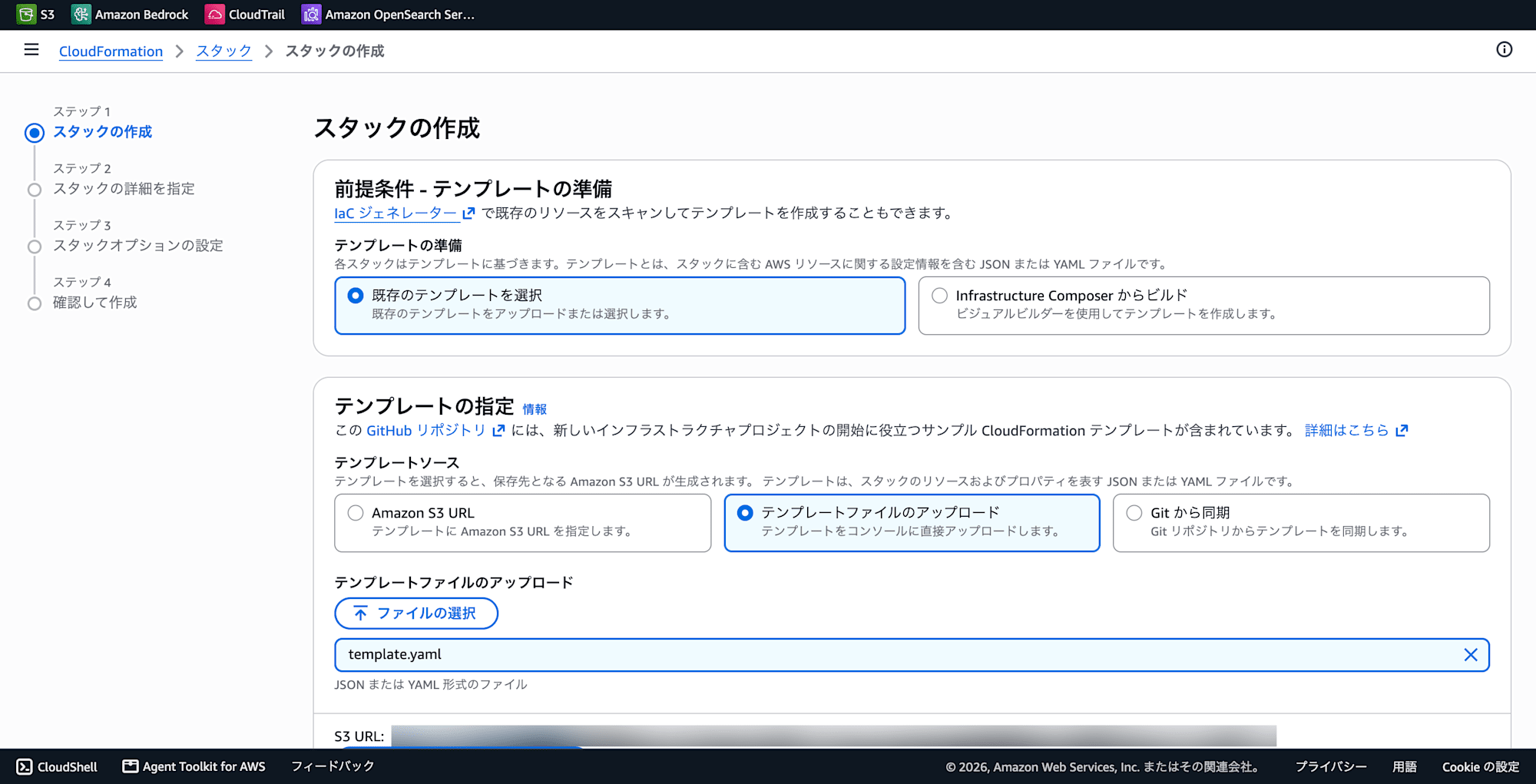The height and width of the screenshot is (784, 1536).
Task: Open the CloudTrail shortcut icon
Action: coord(214,14)
